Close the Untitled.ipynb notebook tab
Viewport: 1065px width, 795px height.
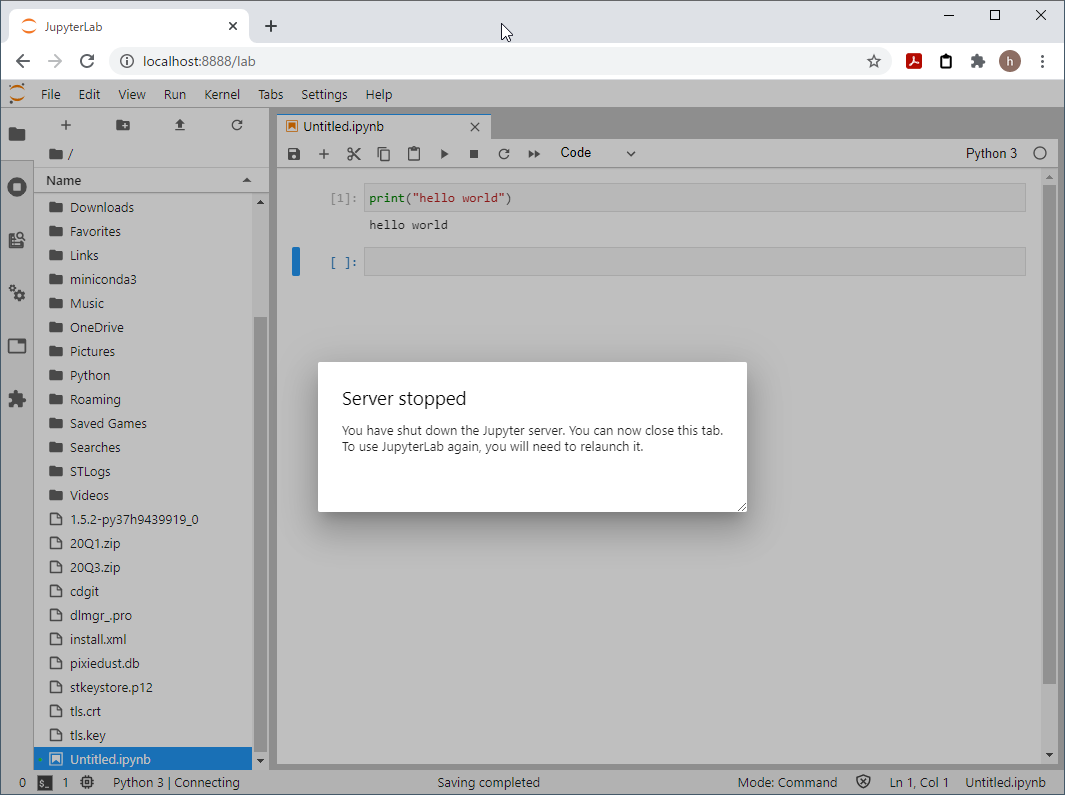pyautogui.click(x=475, y=126)
